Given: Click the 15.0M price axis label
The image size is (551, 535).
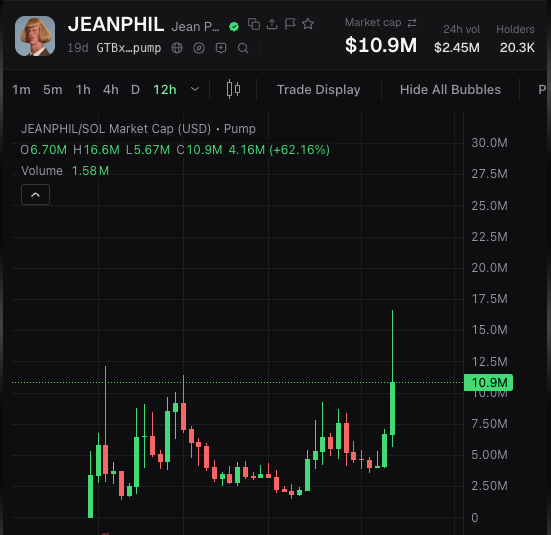Looking at the screenshot, I should (490, 330).
